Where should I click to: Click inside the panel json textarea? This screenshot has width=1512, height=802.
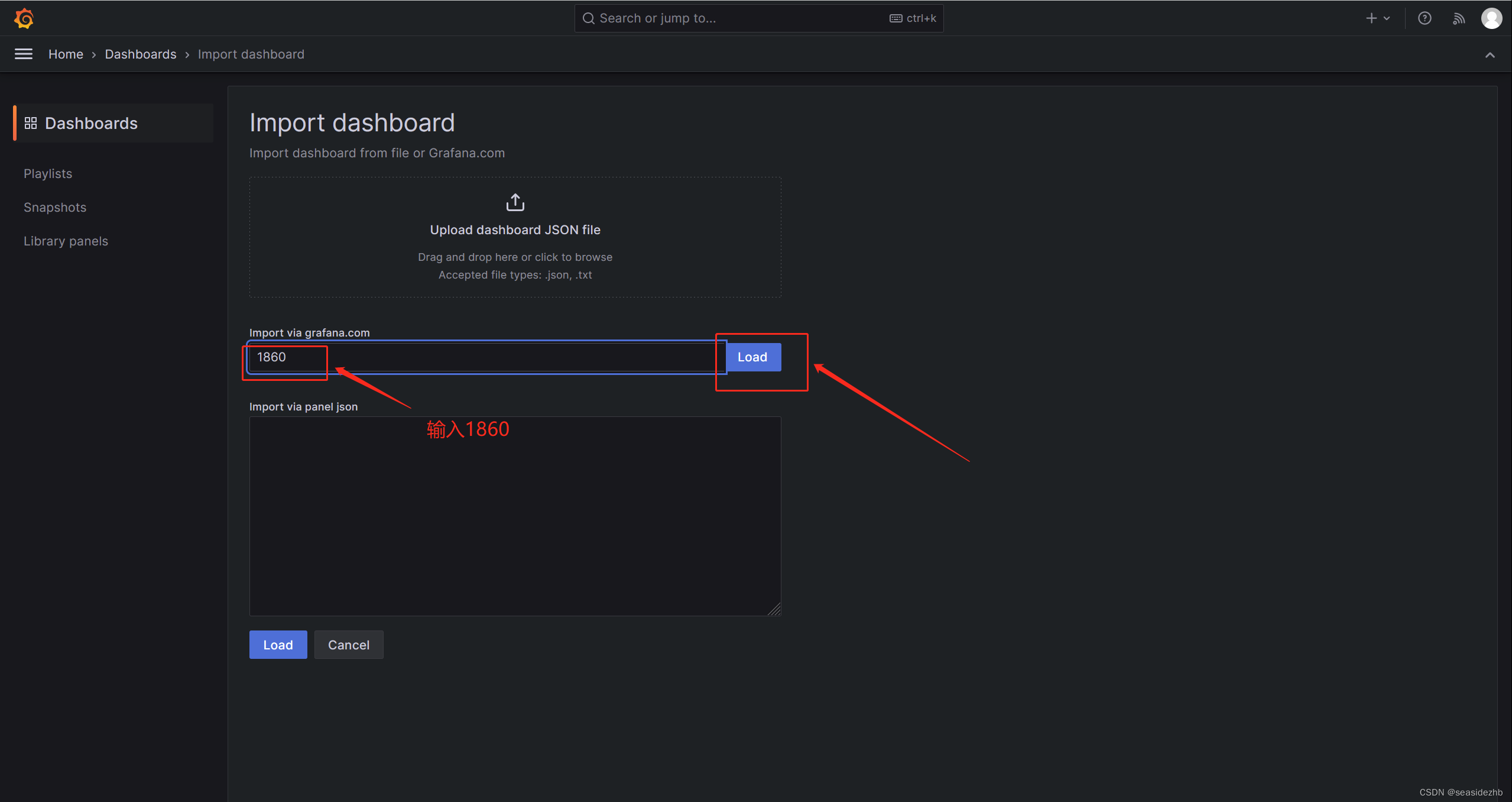(515, 516)
